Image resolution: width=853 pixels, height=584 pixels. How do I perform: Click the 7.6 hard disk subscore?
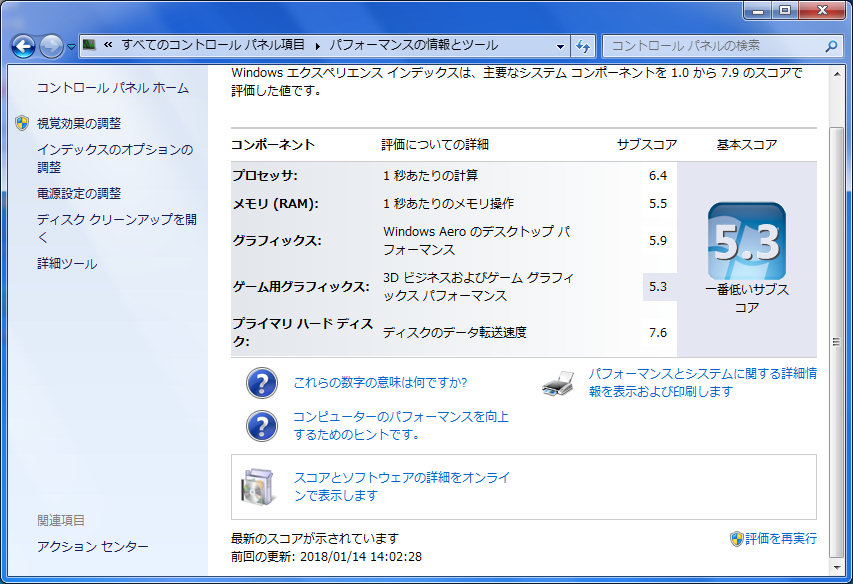point(658,332)
